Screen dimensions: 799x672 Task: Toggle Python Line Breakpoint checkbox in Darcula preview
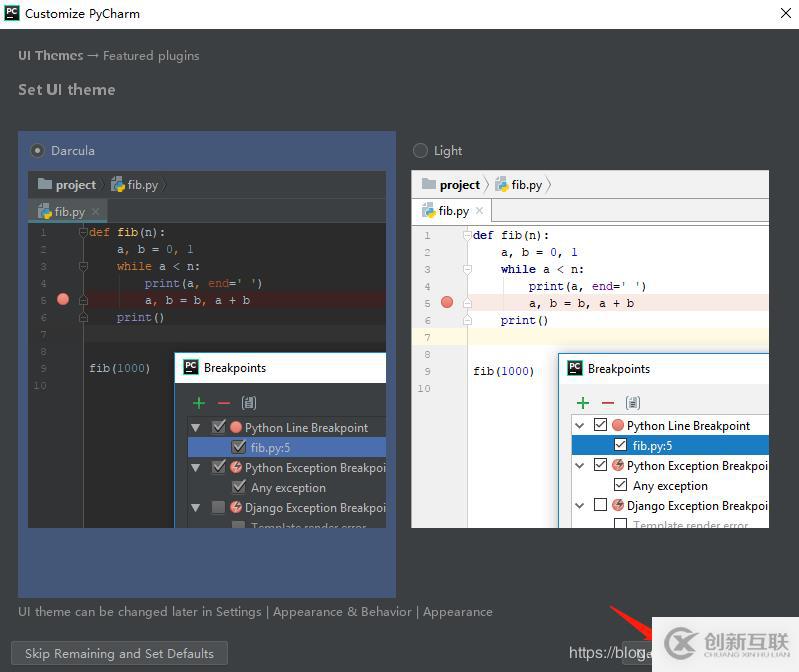[219, 427]
